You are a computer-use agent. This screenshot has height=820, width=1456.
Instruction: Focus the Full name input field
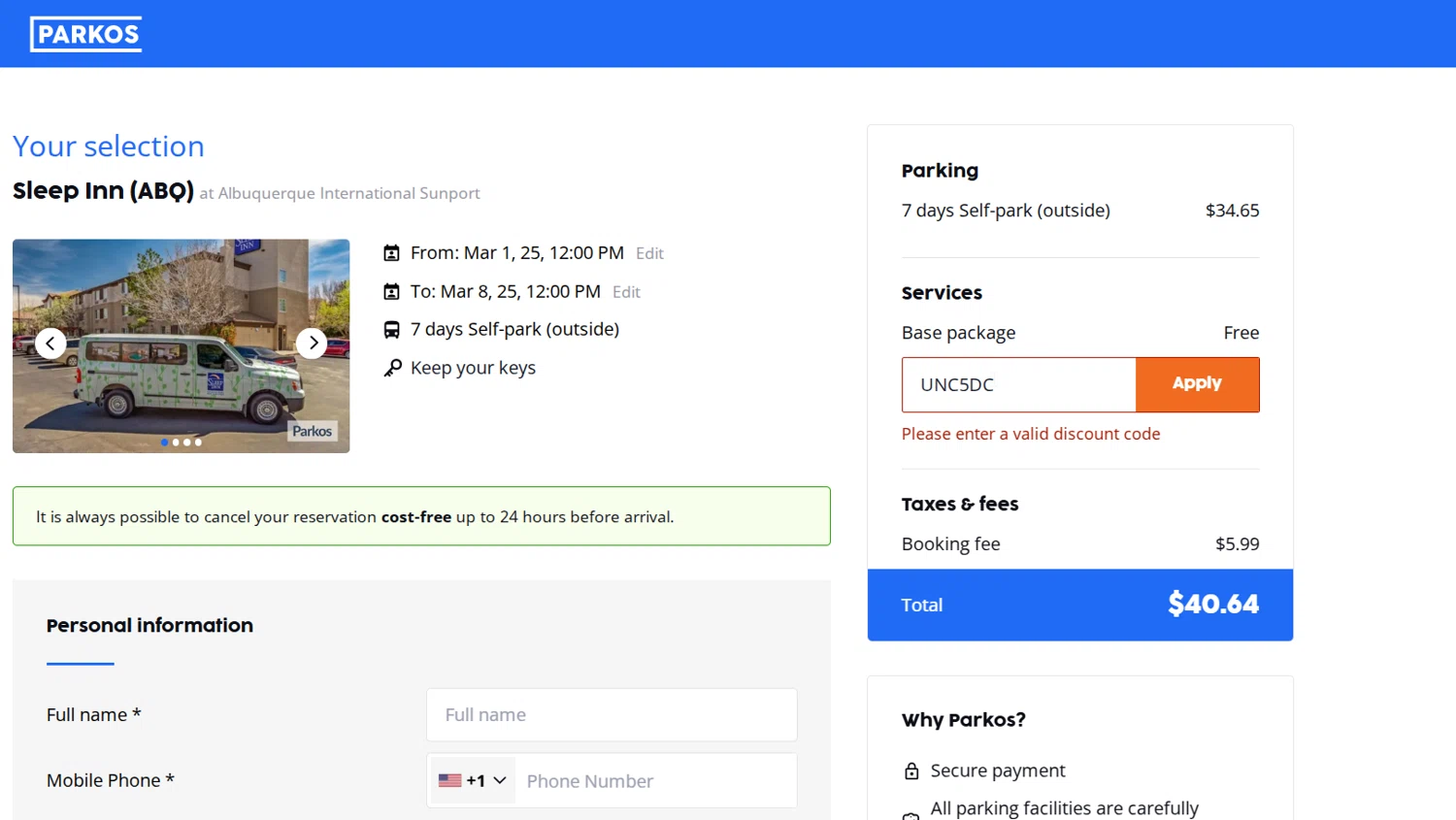pyautogui.click(x=612, y=715)
